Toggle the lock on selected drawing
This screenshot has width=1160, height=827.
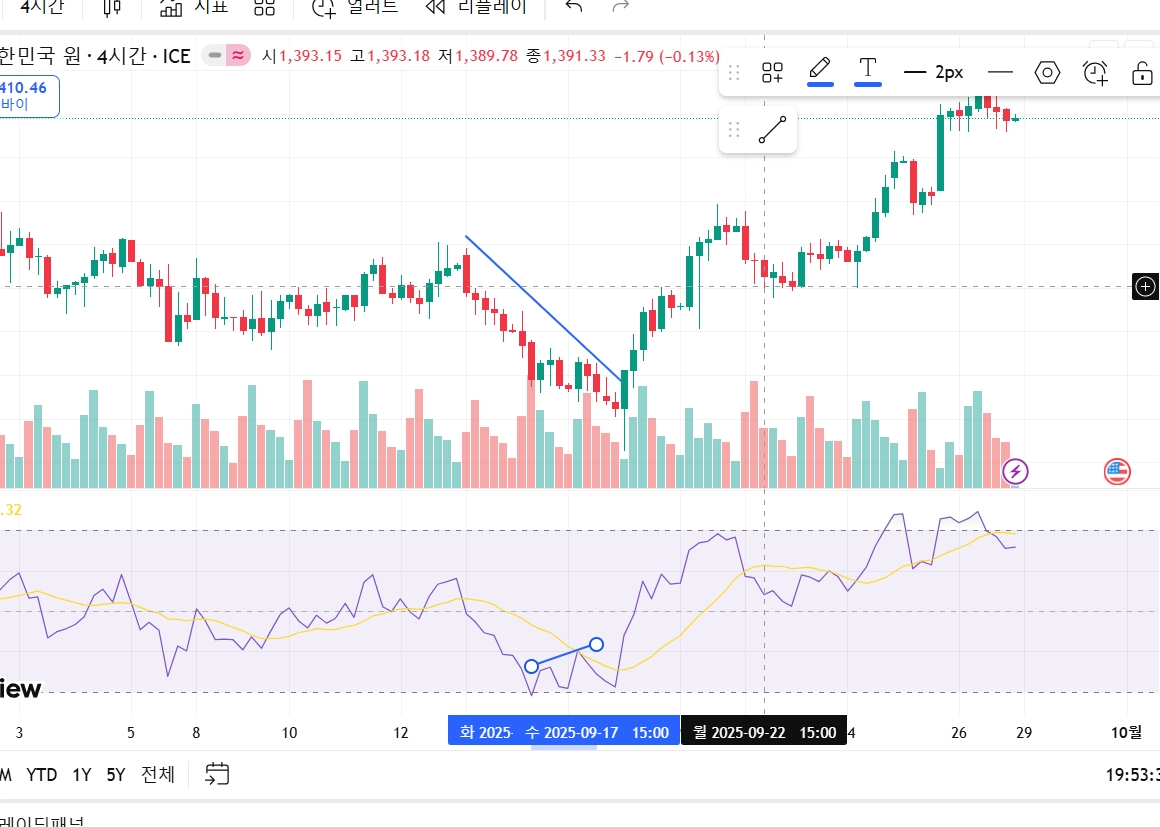pos(1142,72)
